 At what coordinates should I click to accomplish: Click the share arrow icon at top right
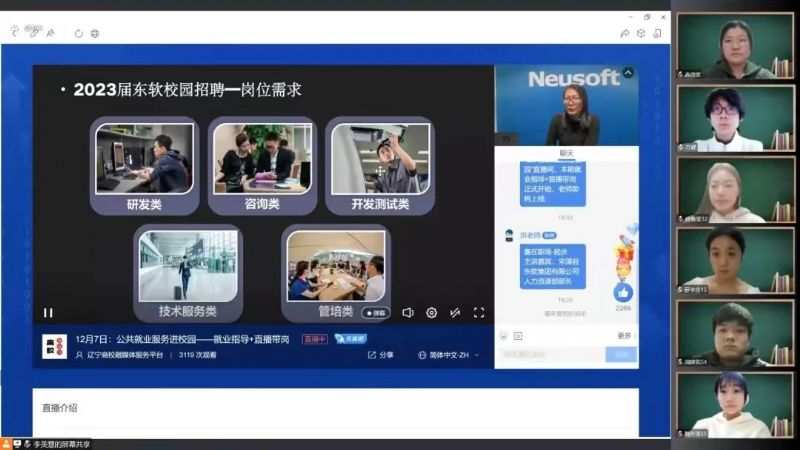[624, 33]
